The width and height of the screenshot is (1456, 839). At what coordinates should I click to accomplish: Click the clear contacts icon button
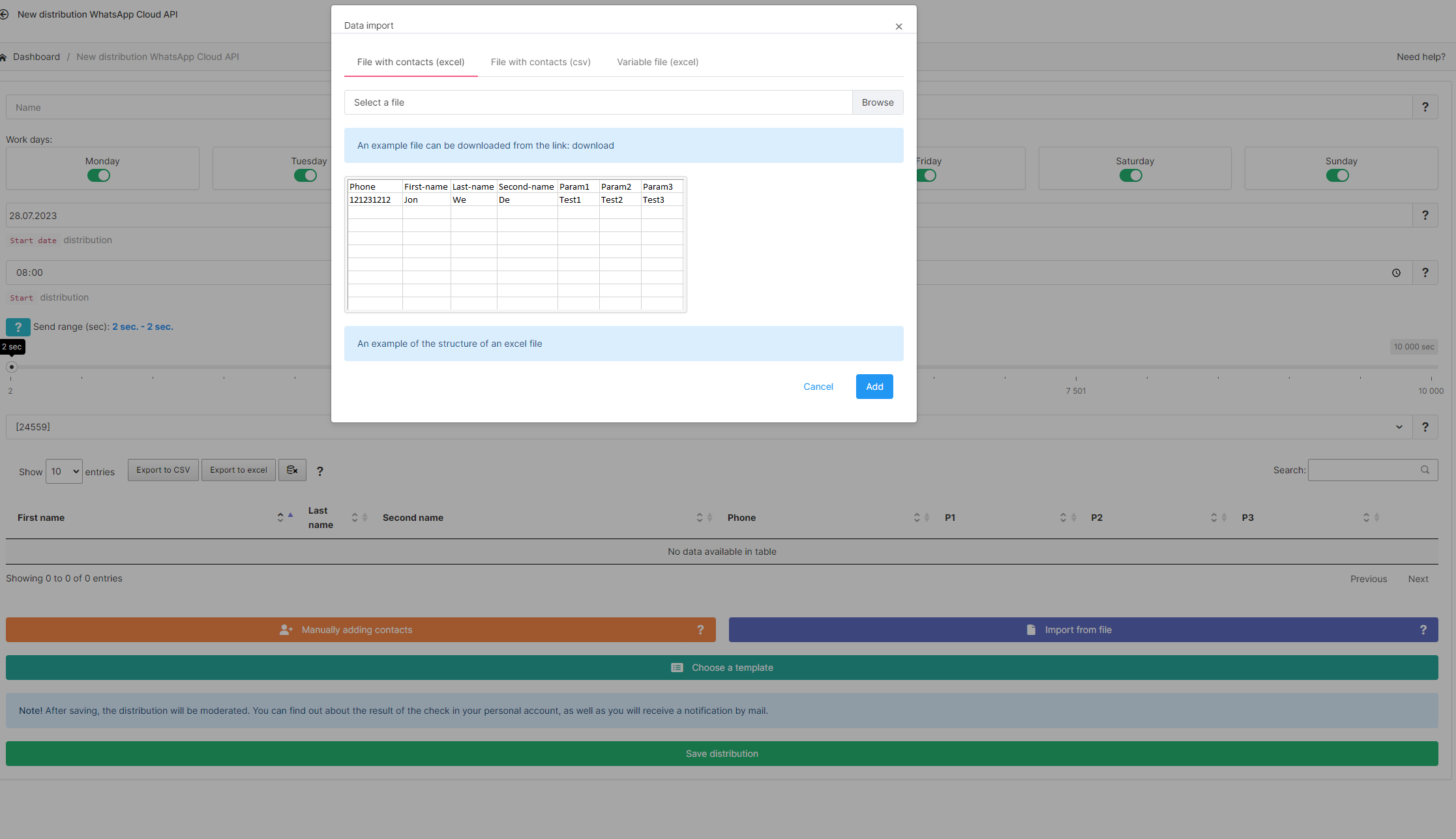[x=292, y=470]
